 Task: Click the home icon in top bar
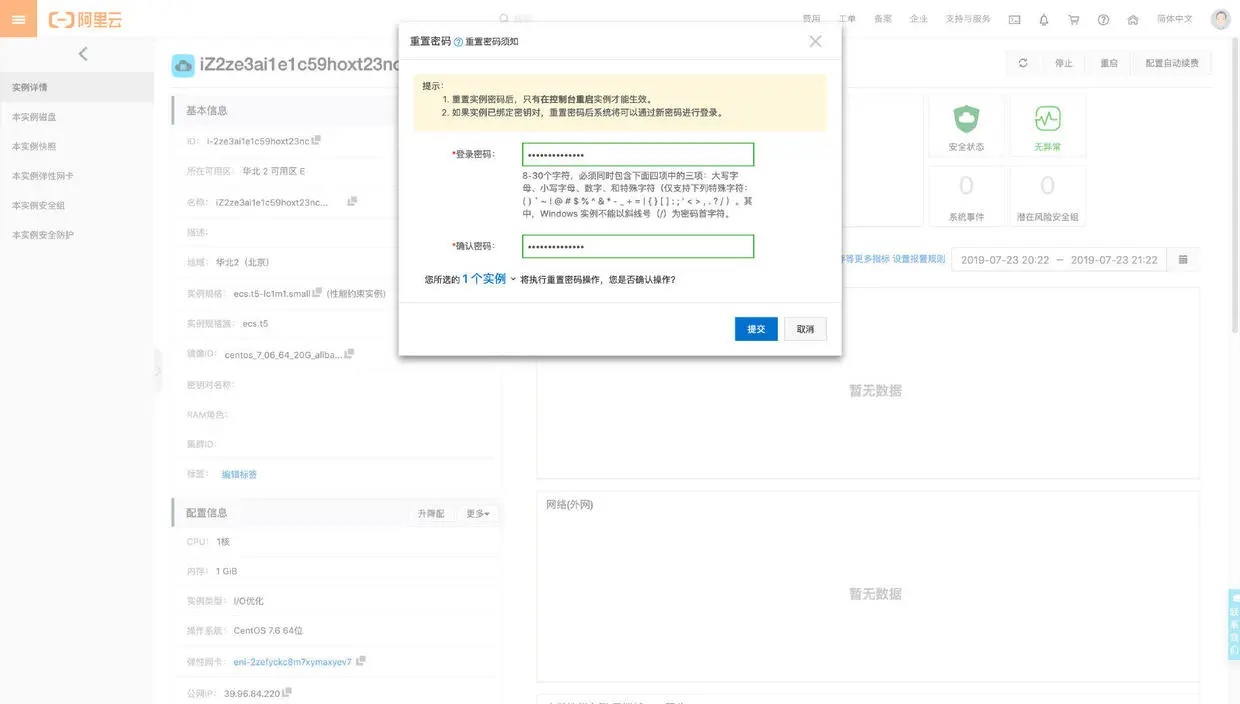1133,19
